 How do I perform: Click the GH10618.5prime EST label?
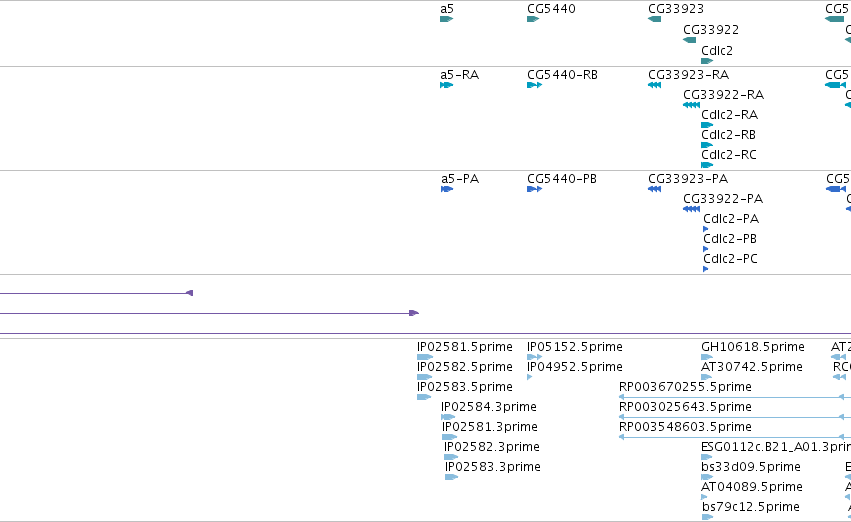click(x=753, y=347)
